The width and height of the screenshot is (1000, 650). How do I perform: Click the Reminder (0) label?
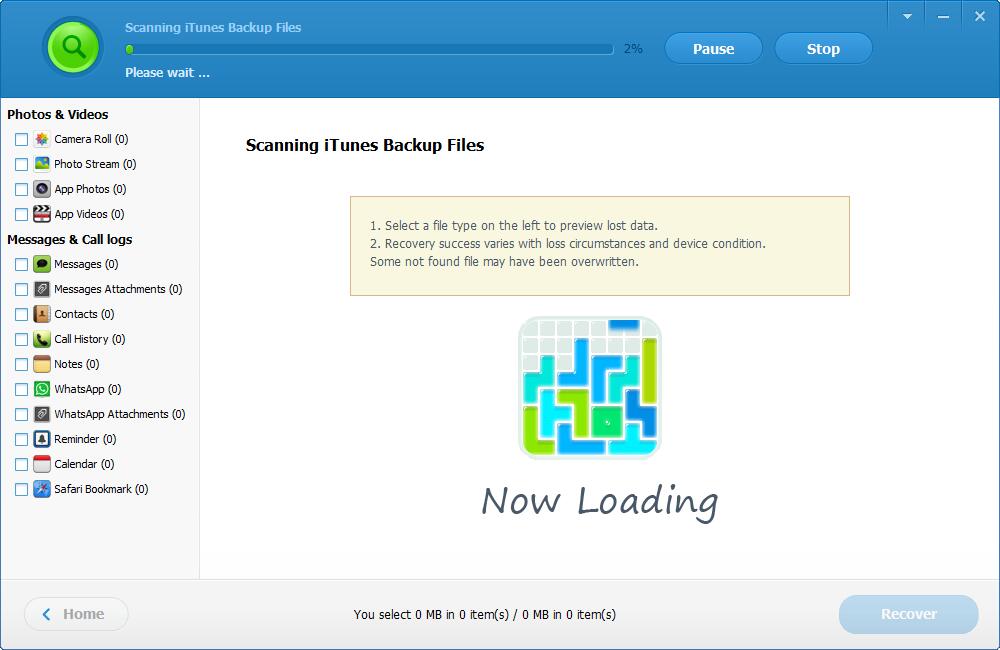(85, 439)
